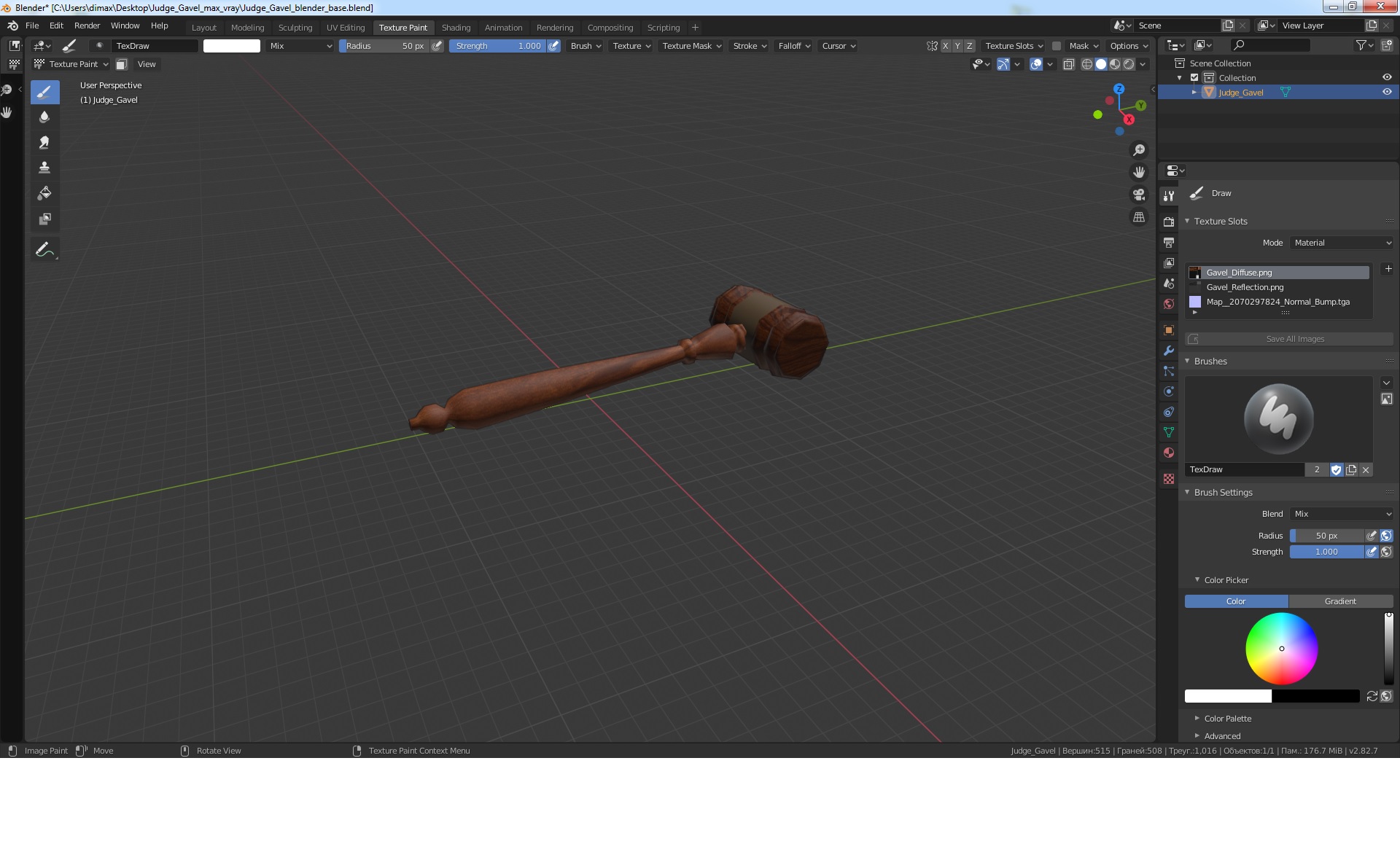Toggle X-ray display
Image resolution: width=1400 pixels, height=844 pixels.
pyautogui.click(x=1068, y=64)
